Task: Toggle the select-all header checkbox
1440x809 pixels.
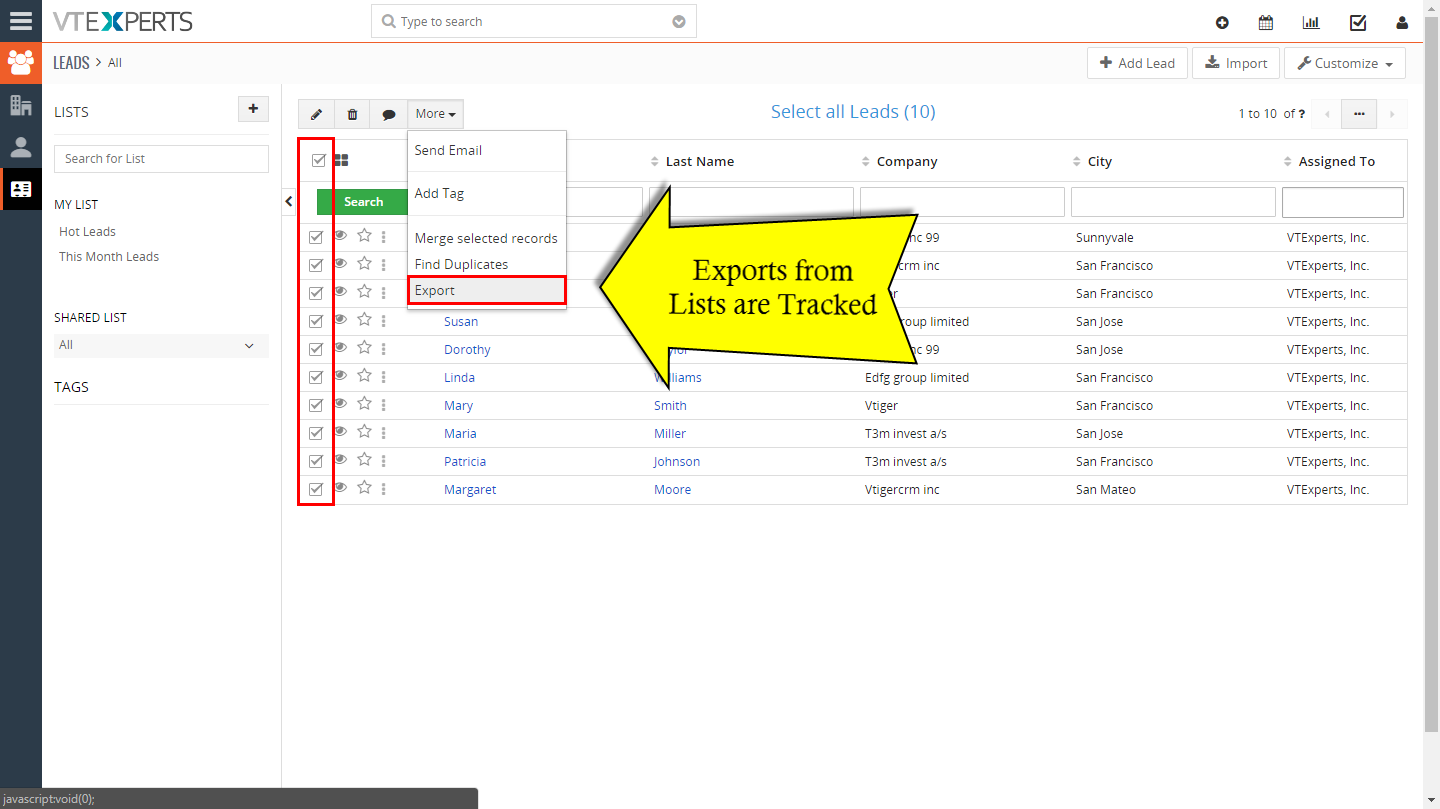Action: tap(319, 160)
